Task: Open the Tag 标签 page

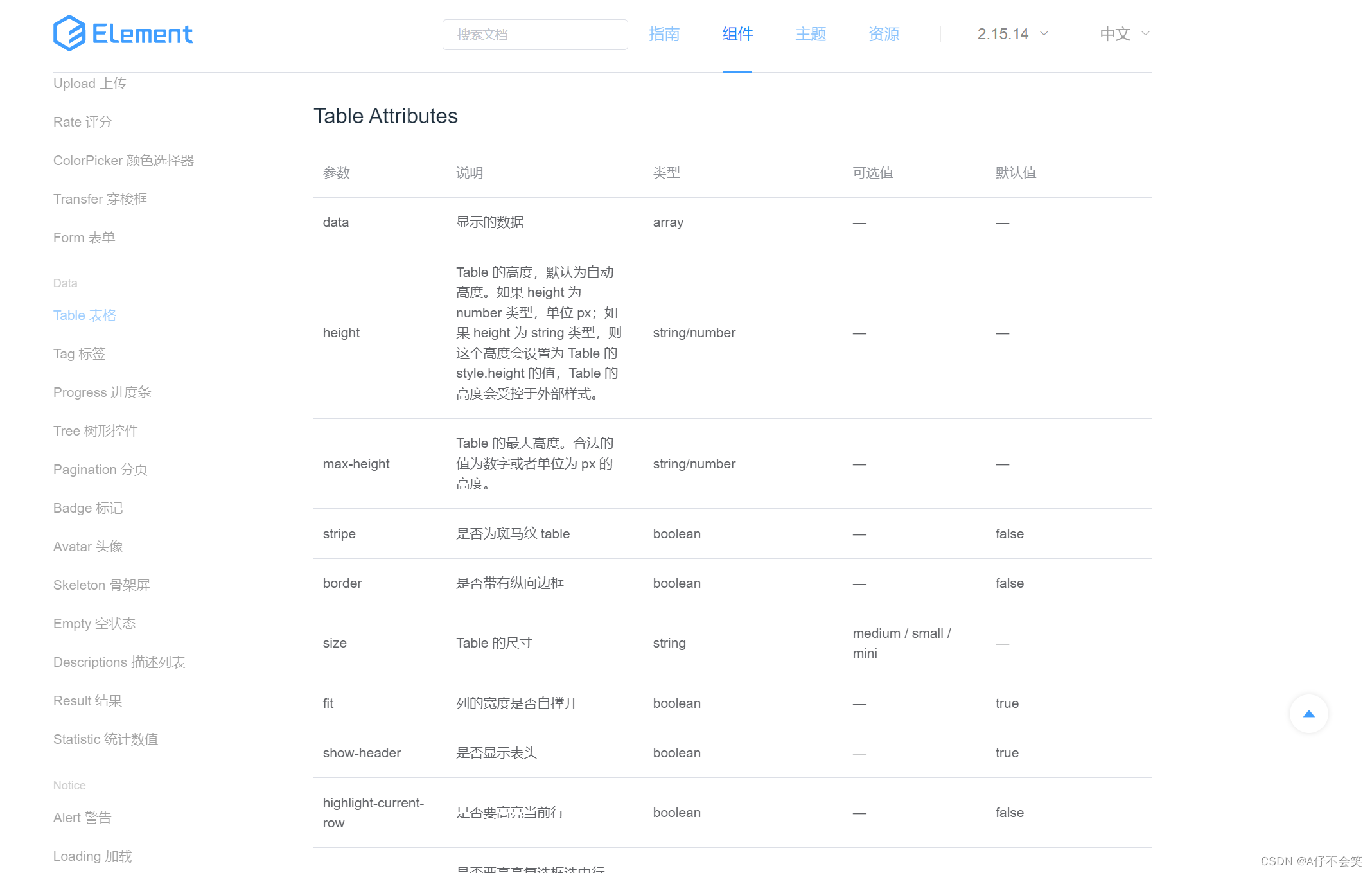Action: tap(79, 353)
